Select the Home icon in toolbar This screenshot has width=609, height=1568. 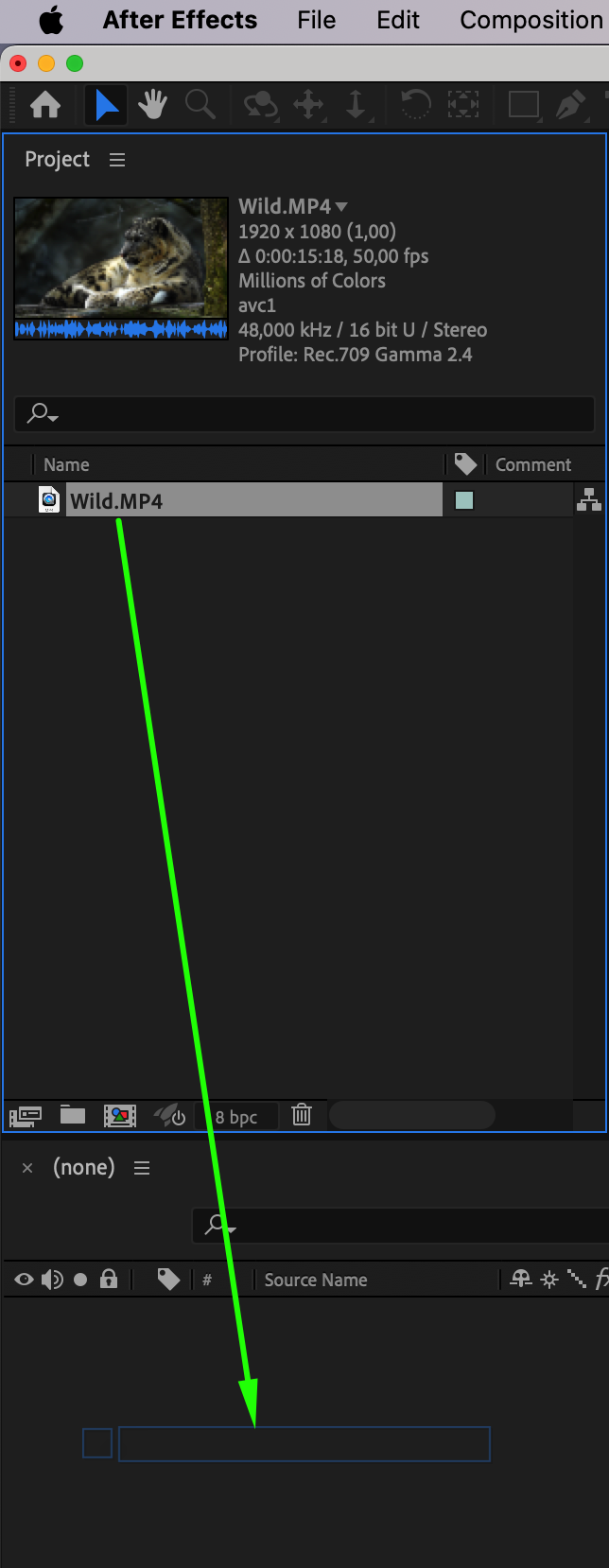click(45, 104)
